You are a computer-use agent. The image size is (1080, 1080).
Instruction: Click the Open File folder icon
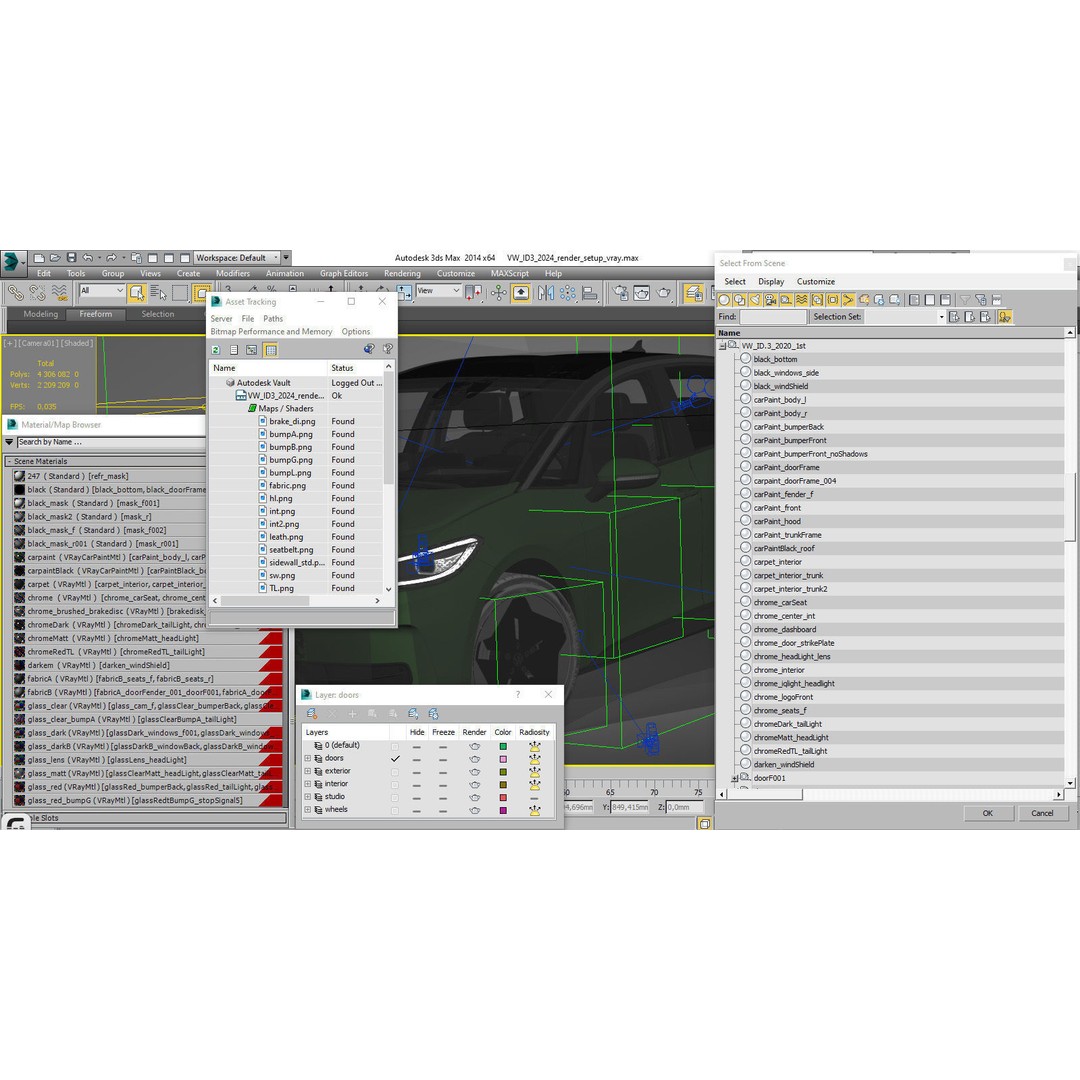coord(55,258)
